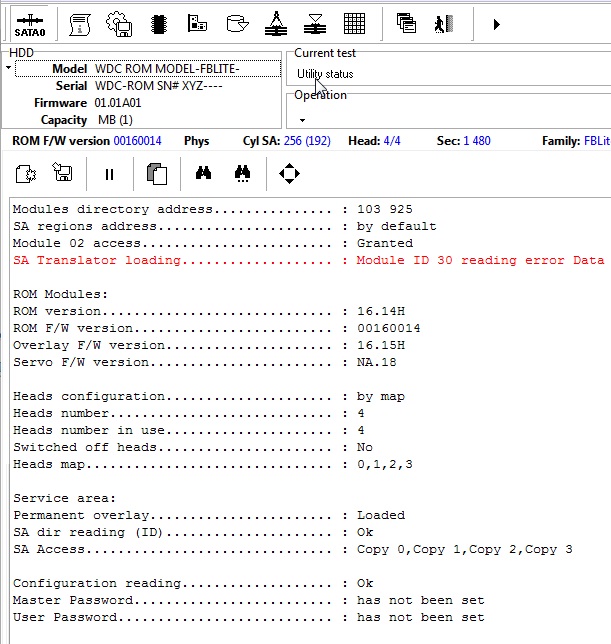The width and height of the screenshot is (611, 644).
Task: Click the compass-over-lines test icon
Action: pyautogui.click(x=276, y=23)
